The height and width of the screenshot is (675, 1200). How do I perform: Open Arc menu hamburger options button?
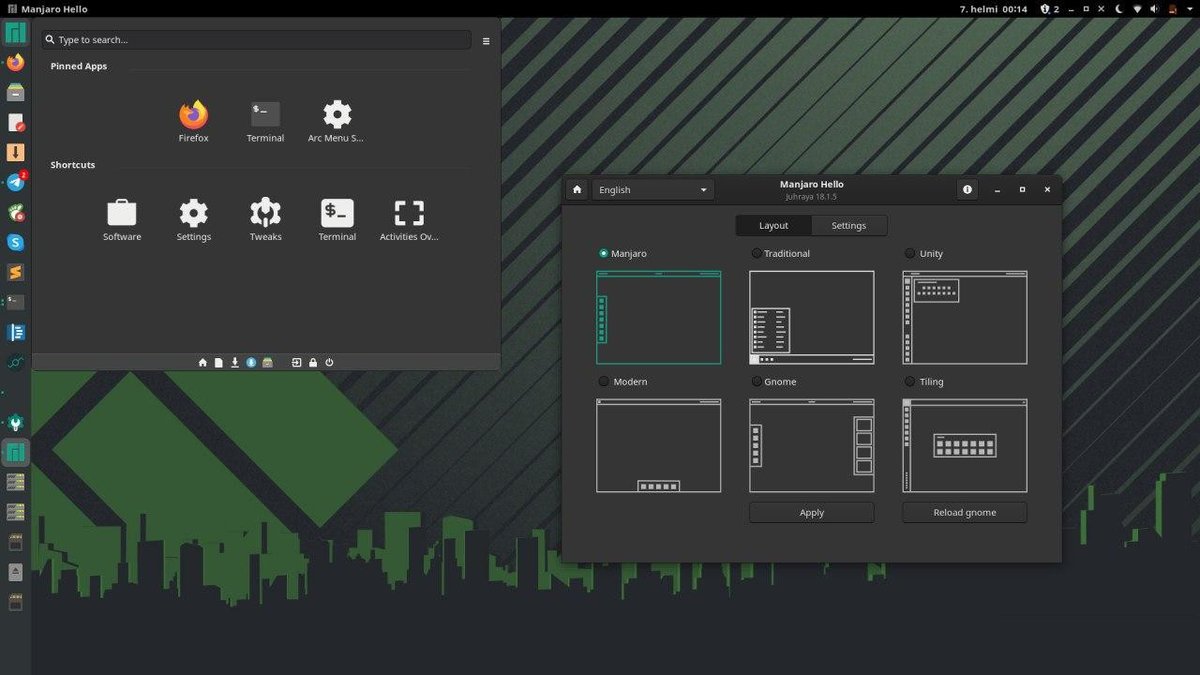tap(486, 41)
